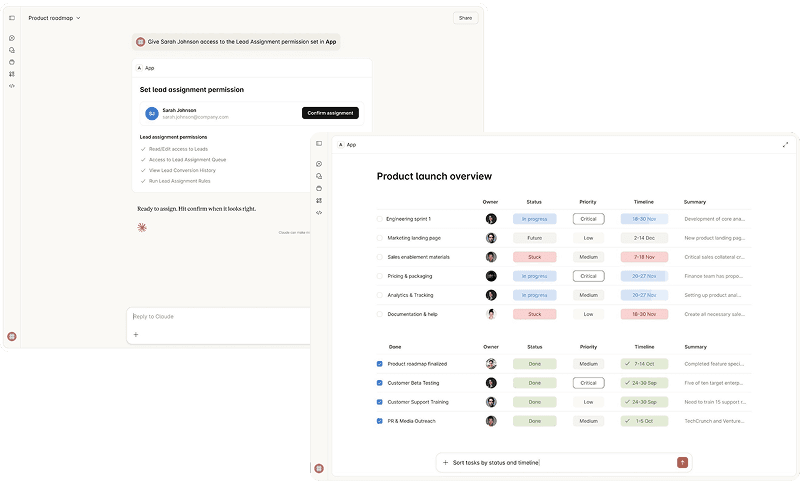This screenshot has height=481, width=801.
Task: Click new chat icon in Product roadmap window sidebar
Action: [x=12, y=38]
